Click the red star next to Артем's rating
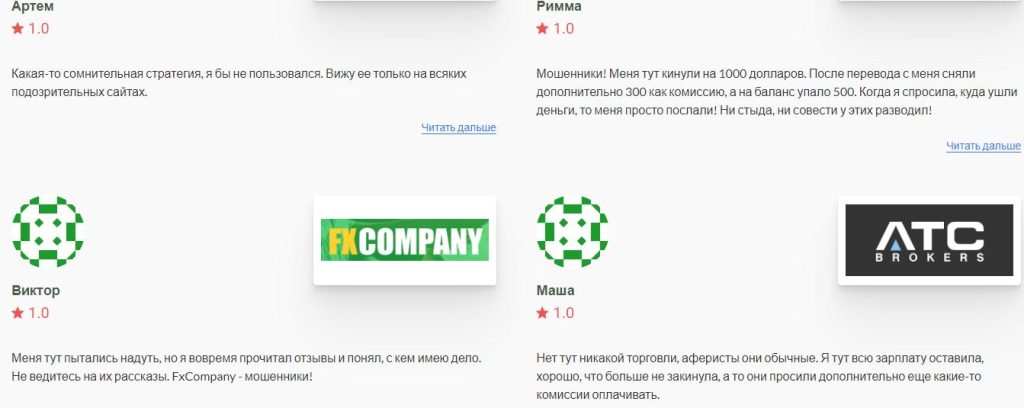This screenshot has height=408, width=1024. [x=18, y=28]
